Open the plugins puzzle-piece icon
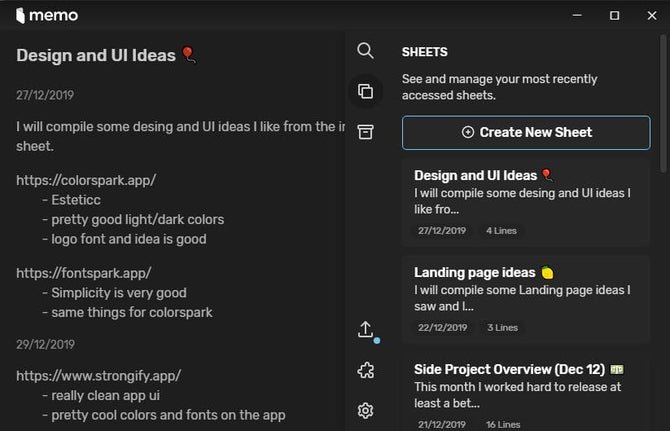The image size is (670, 431). click(365, 371)
